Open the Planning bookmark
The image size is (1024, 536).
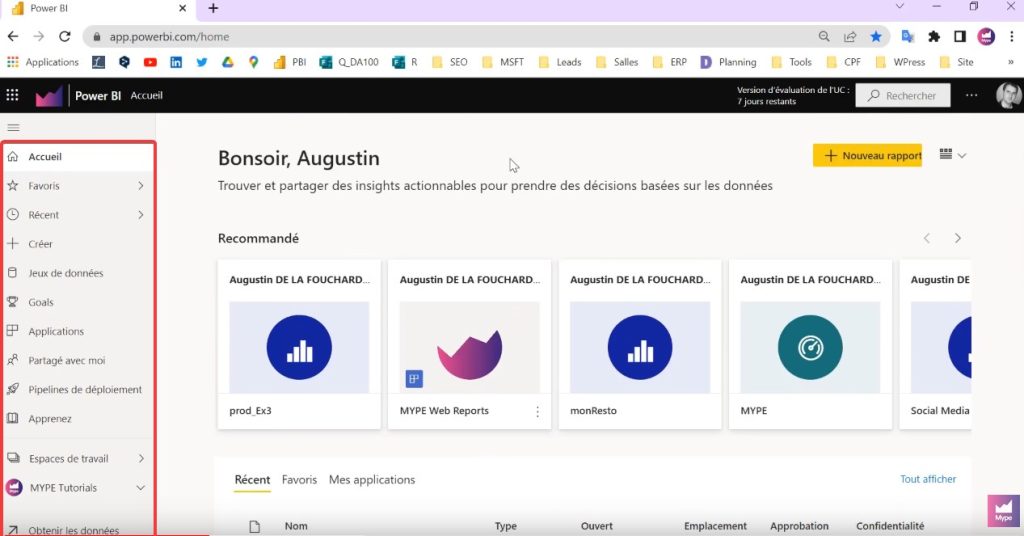coord(728,62)
